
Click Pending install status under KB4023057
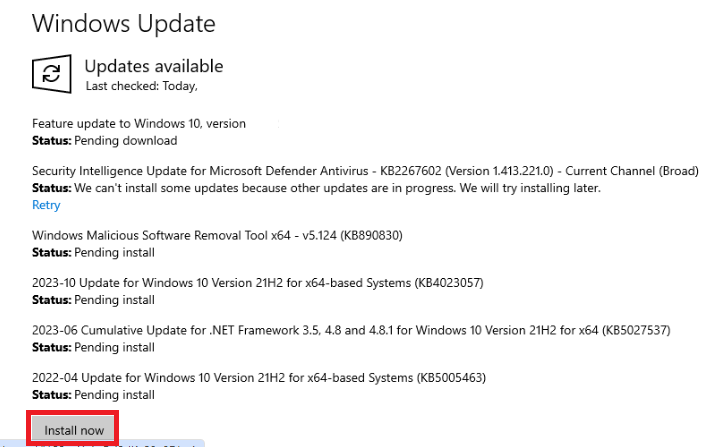coord(93,300)
